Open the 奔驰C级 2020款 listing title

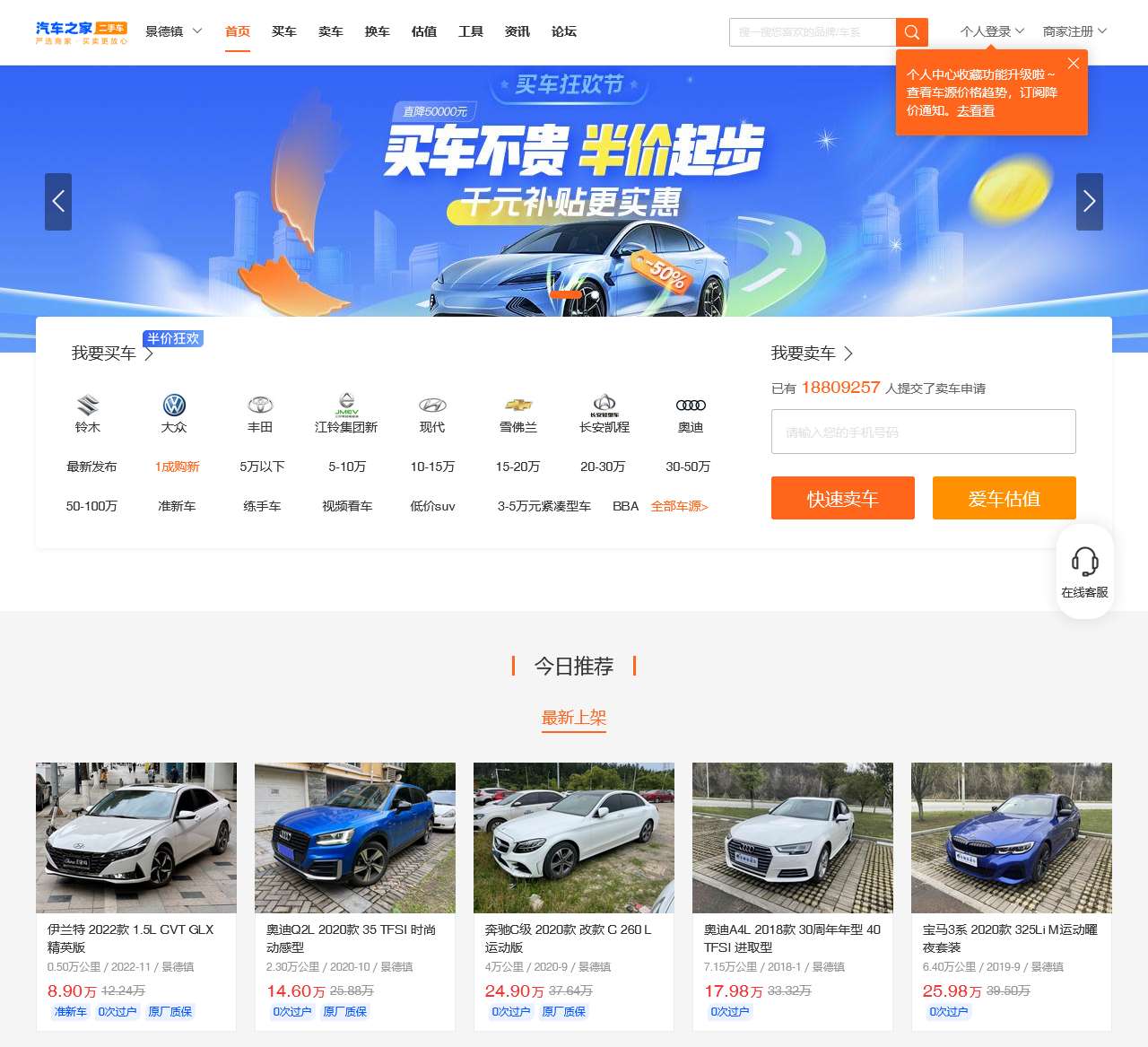click(x=569, y=938)
